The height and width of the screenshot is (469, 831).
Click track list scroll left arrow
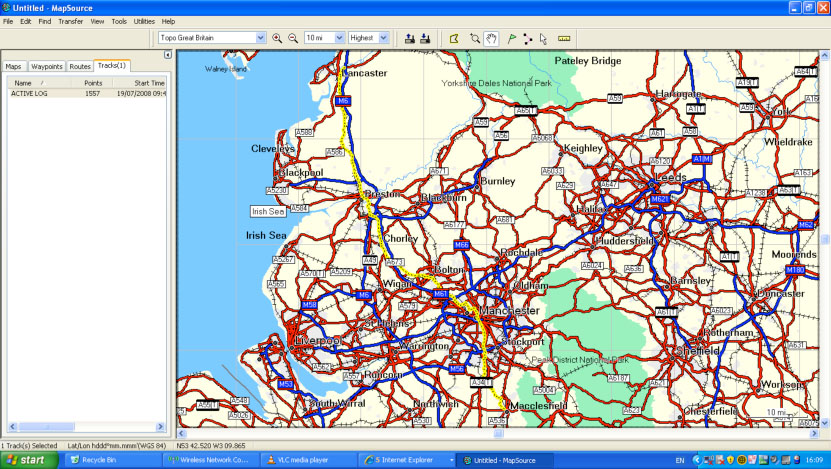[13, 427]
